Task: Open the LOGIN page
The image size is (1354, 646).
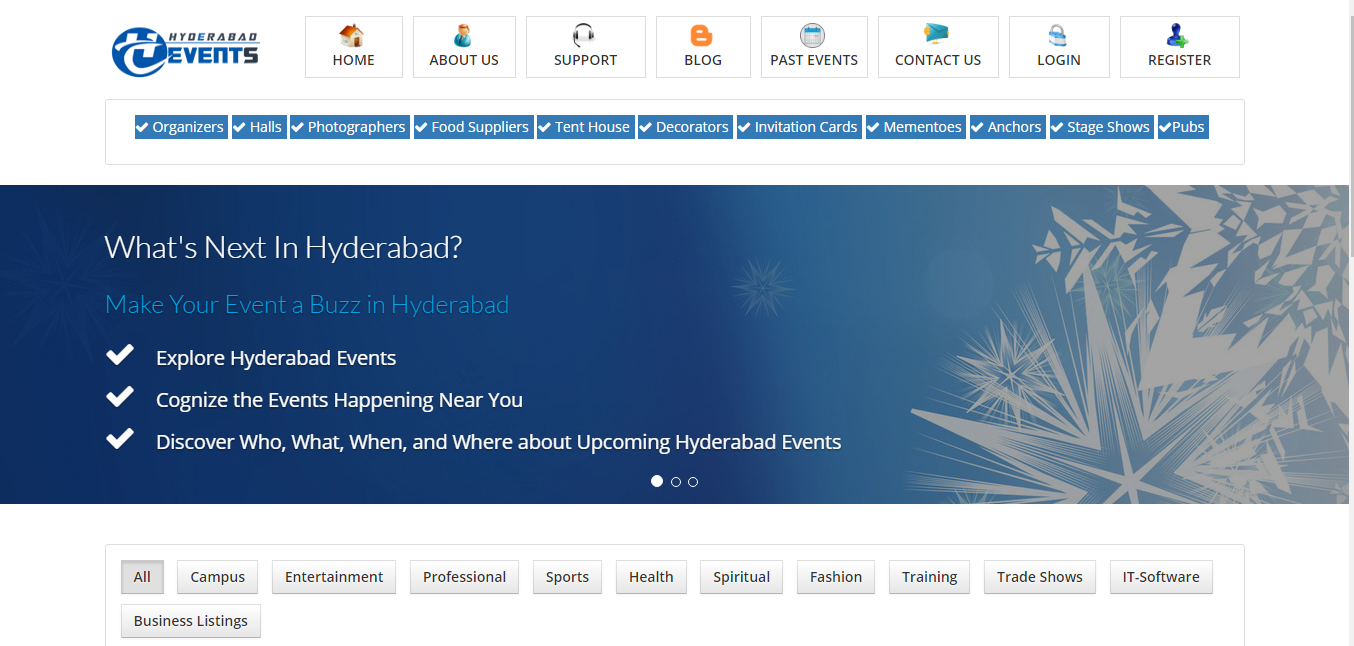Action: pyautogui.click(x=1059, y=47)
